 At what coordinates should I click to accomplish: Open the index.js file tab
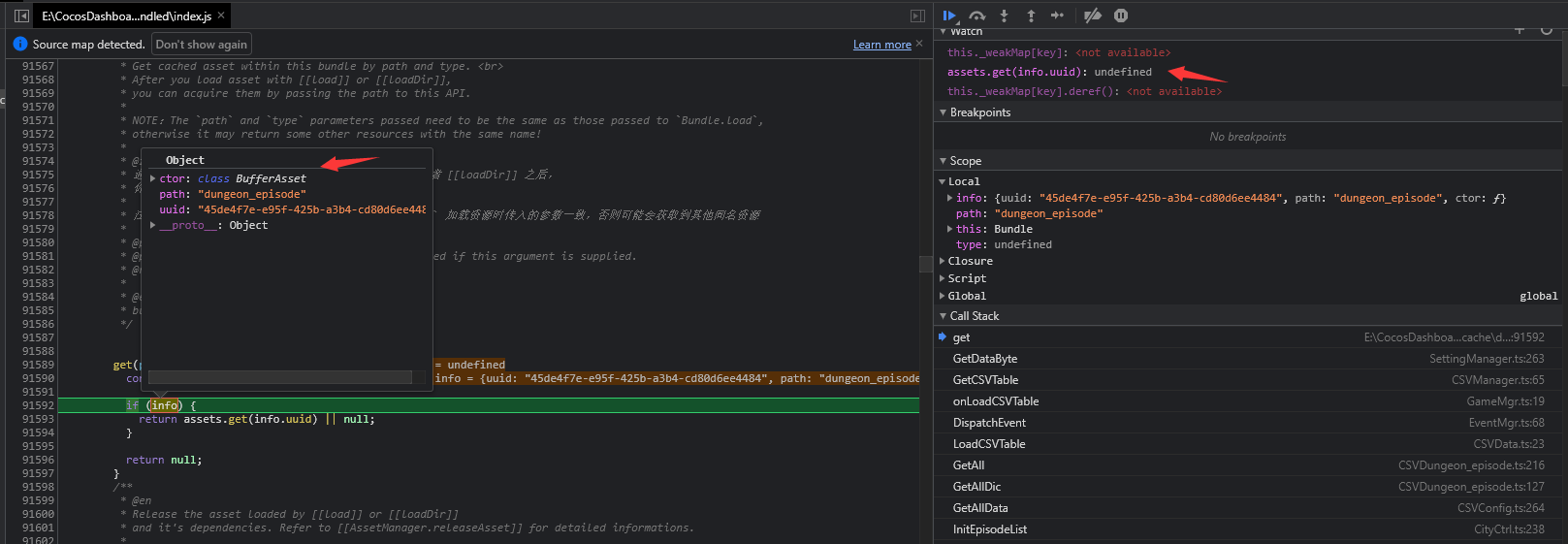[x=126, y=16]
